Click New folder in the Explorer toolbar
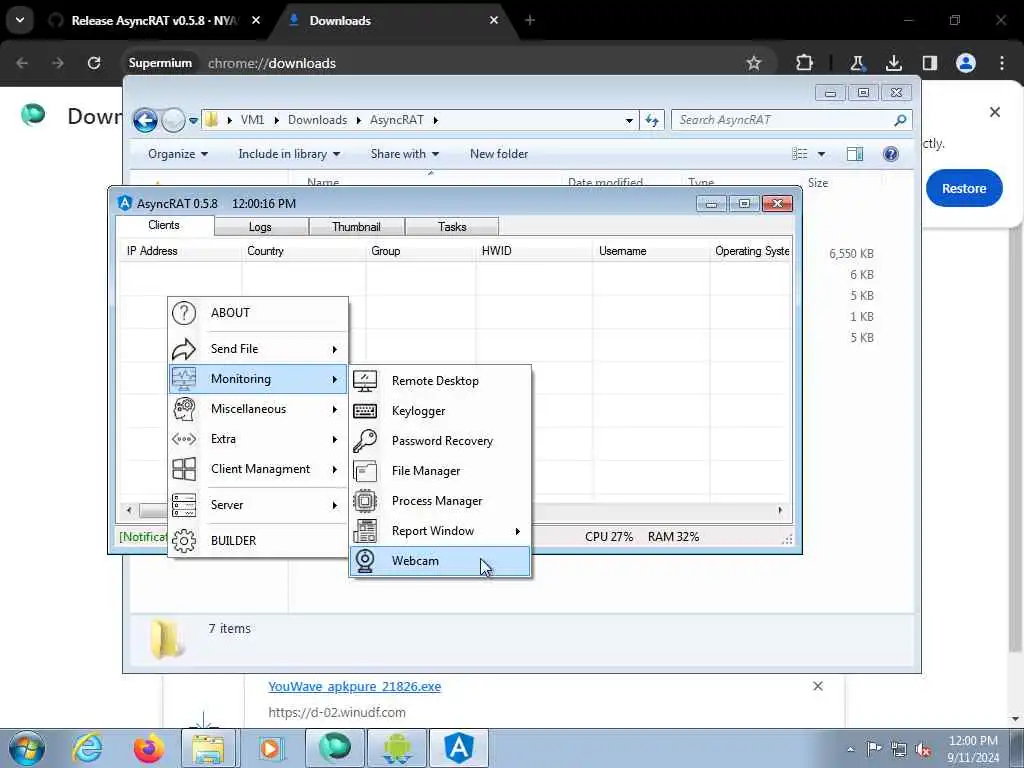1024x768 pixels. tap(499, 154)
